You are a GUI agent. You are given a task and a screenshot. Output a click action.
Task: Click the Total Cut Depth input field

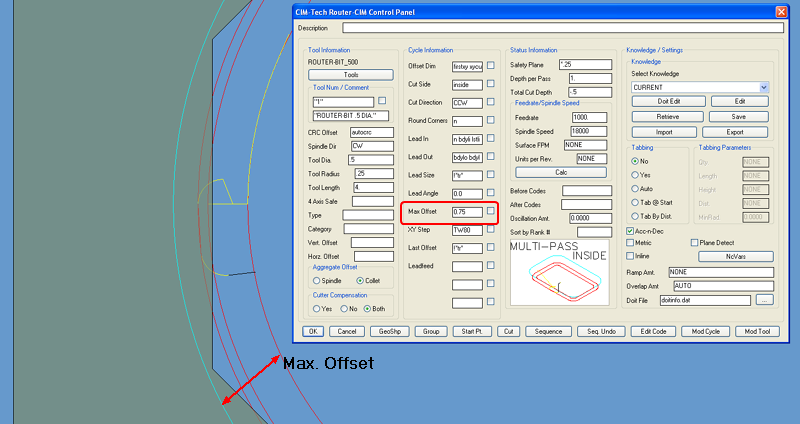click(590, 92)
